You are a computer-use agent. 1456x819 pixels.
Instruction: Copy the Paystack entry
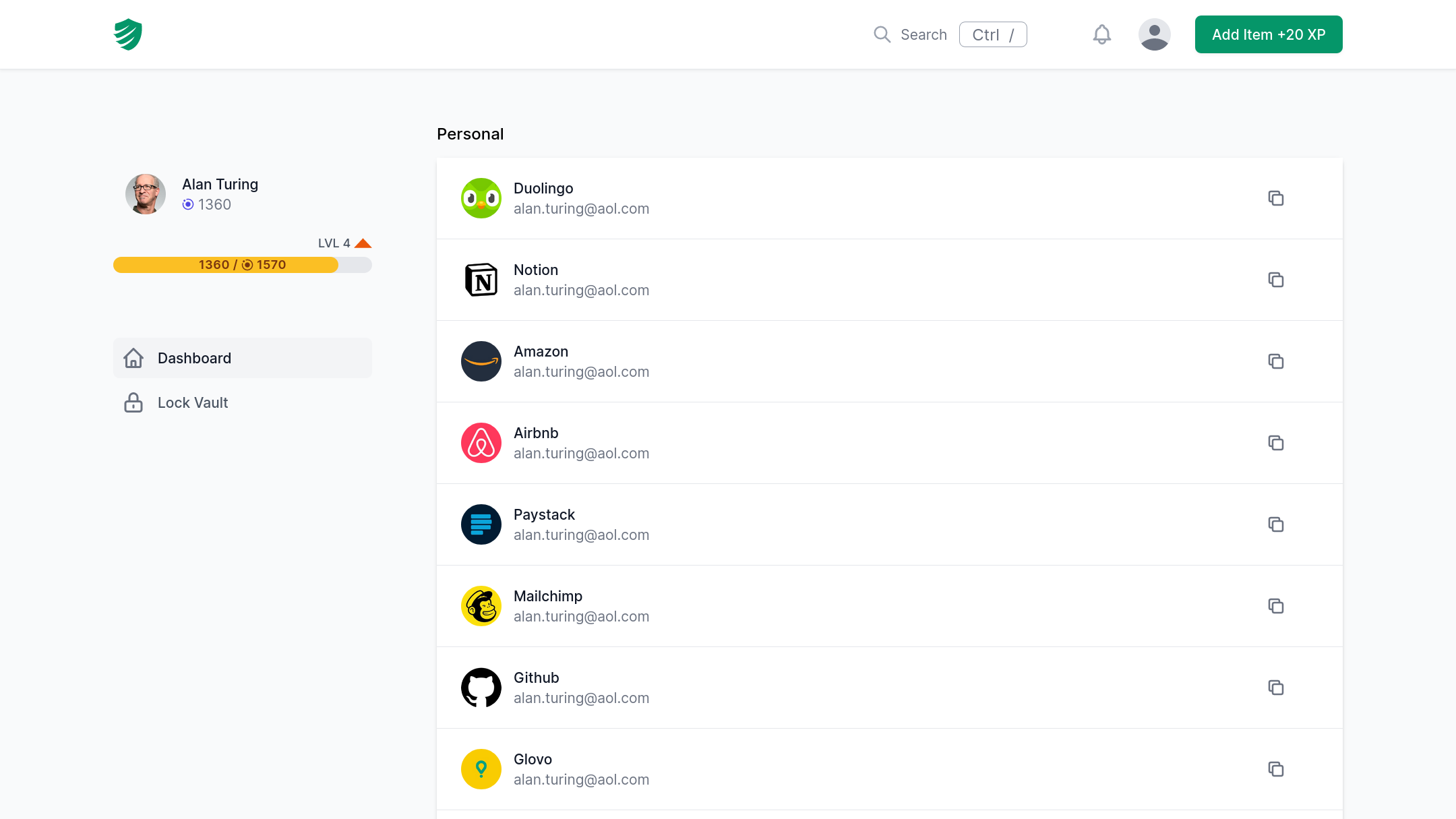pyautogui.click(x=1275, y=524)
